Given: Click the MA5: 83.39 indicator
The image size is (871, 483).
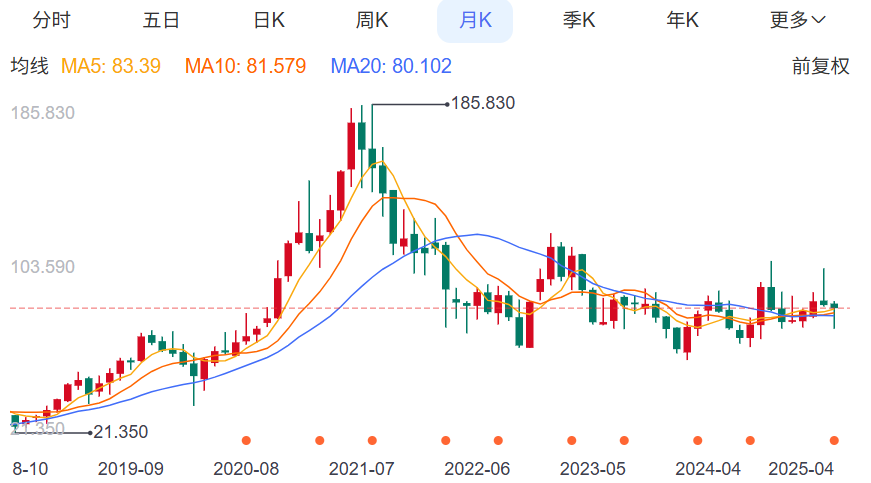Looking at the screenshot, I should tap(111, 66).
